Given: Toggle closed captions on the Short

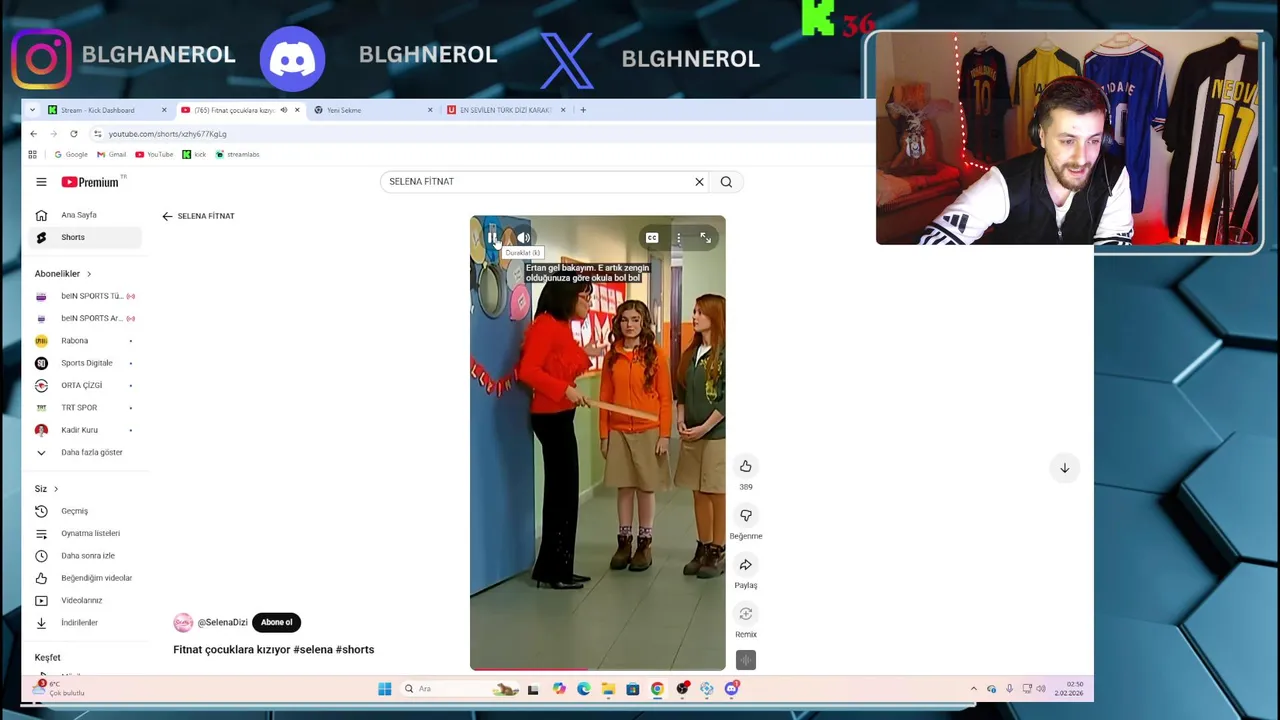Looking at the screenshot, I should click(x=652, y=238).
